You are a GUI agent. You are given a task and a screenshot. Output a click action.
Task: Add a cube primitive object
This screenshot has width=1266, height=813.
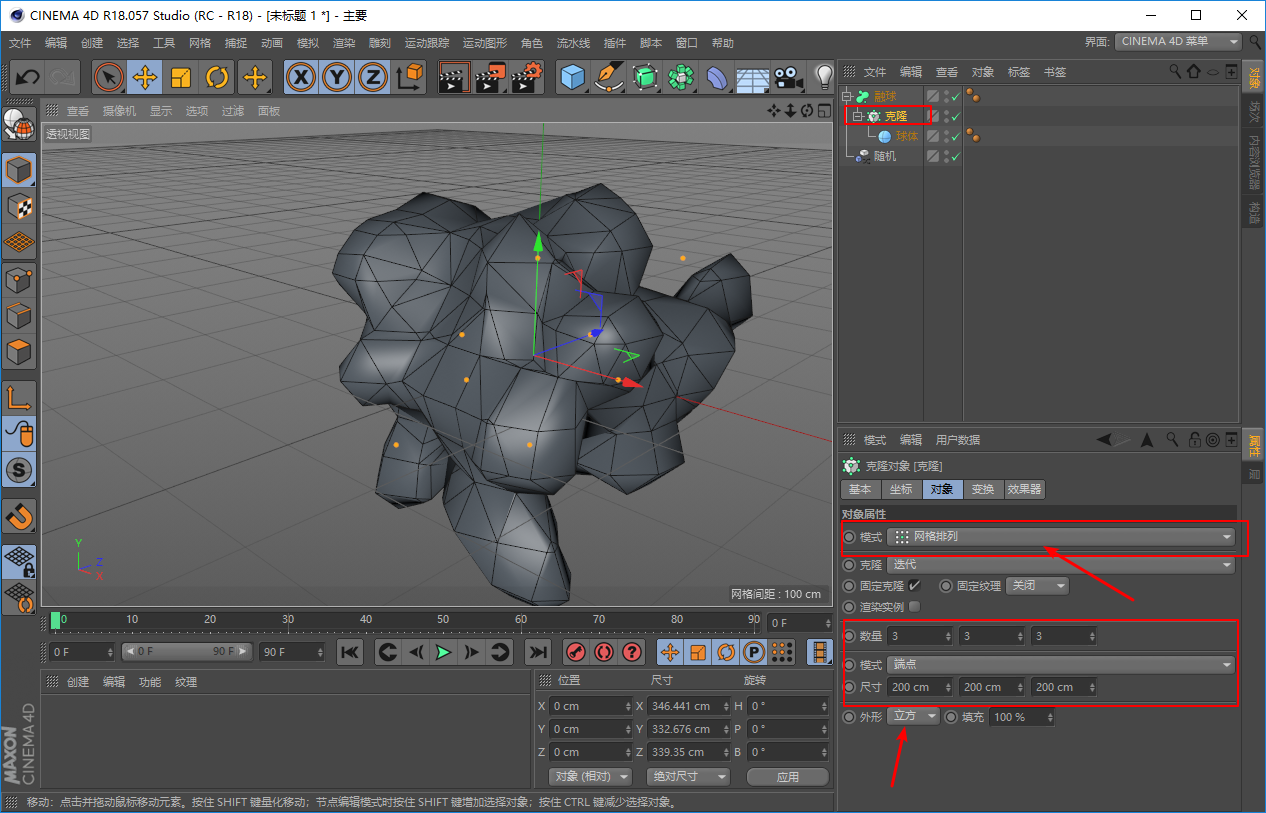coord(573,77)
